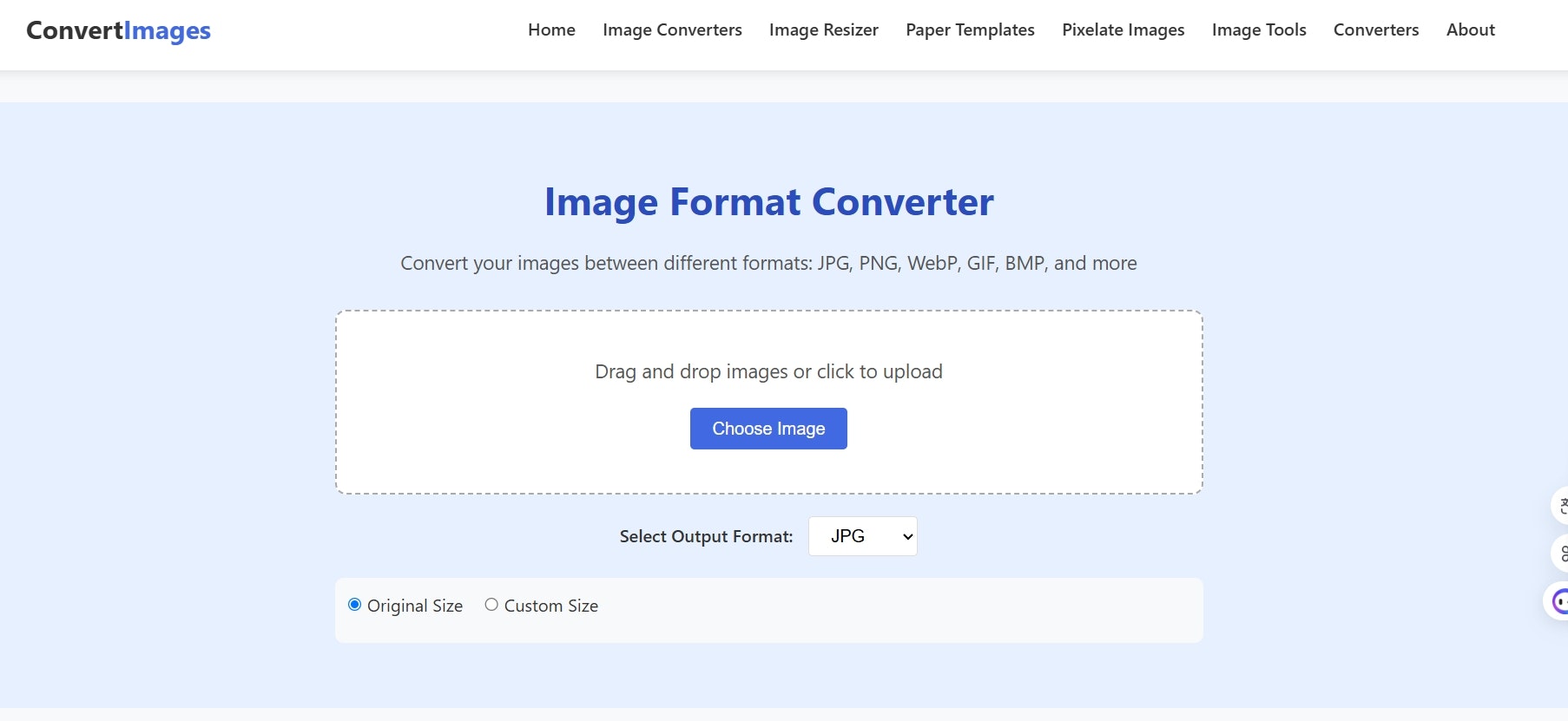Click the Select Output Format label
The height and width of the screenshot is (721, 1568).
click(x=706, y=537)
